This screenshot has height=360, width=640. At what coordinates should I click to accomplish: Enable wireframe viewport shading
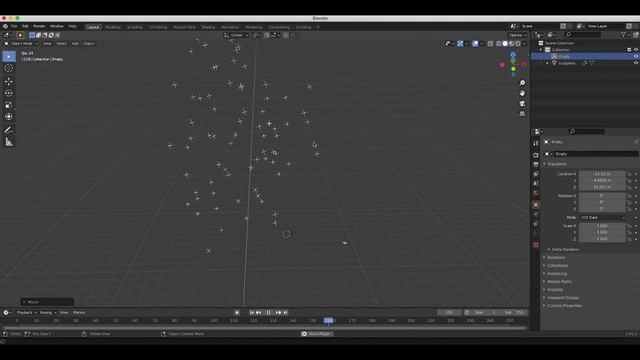498,44
